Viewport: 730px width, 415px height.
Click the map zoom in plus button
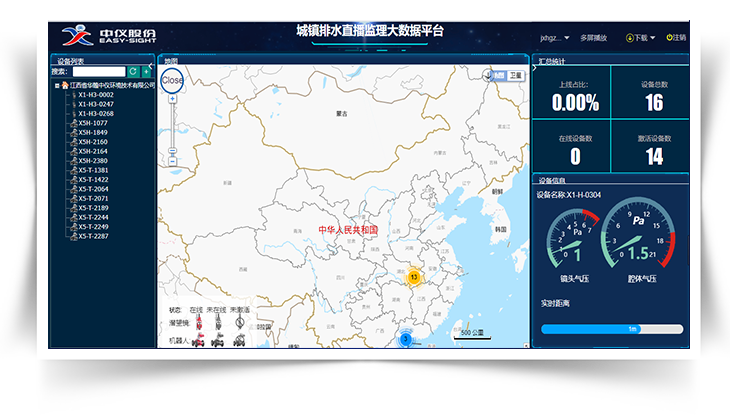172,100
